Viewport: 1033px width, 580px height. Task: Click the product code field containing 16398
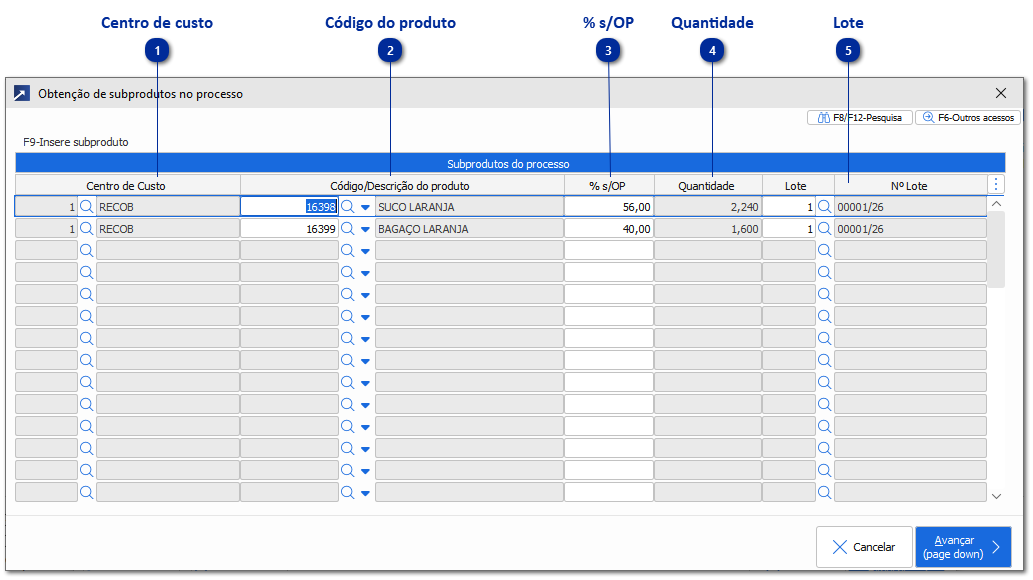[x=289, y=207]
